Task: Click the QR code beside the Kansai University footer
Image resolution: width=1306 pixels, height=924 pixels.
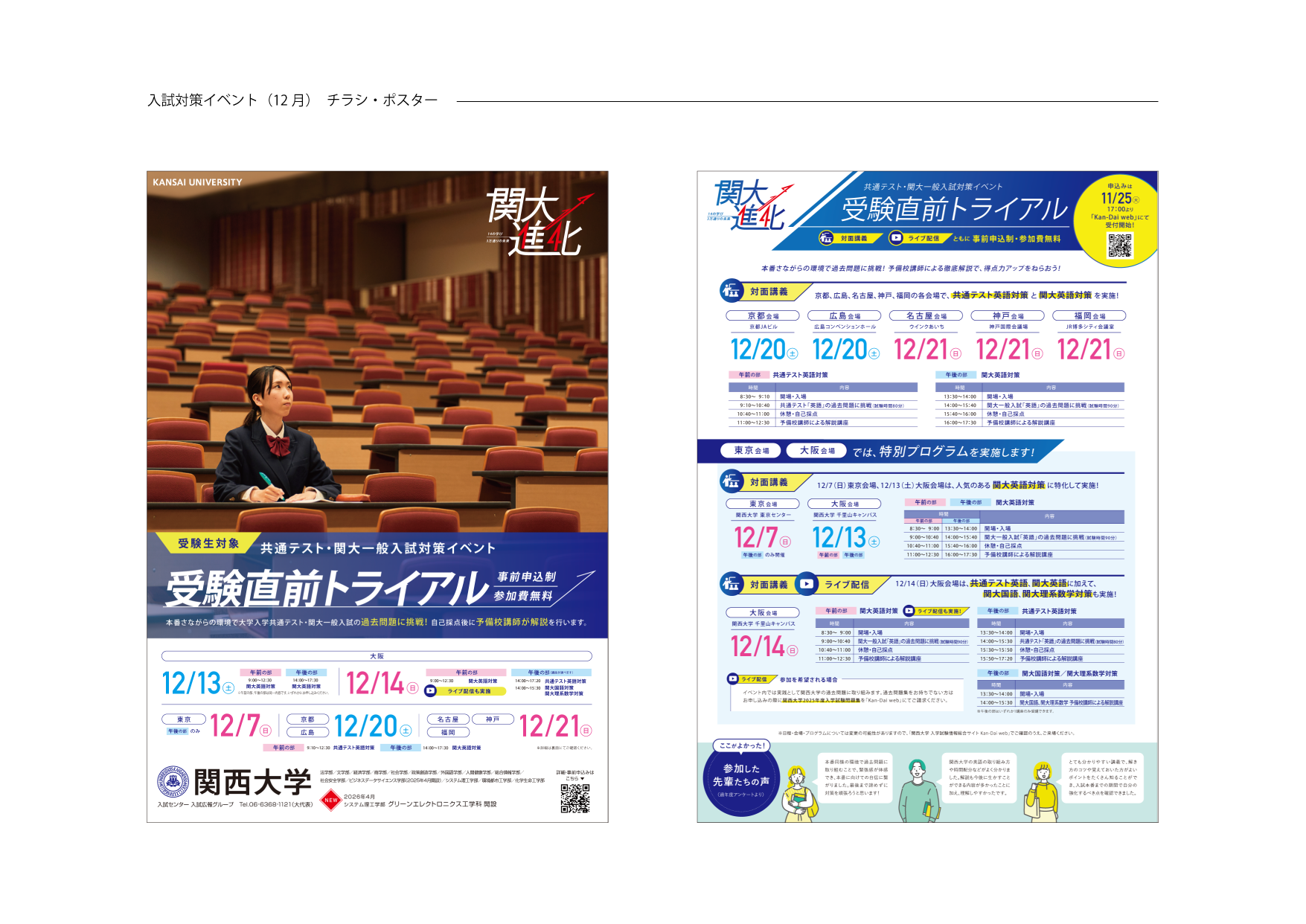Action: 574,798
